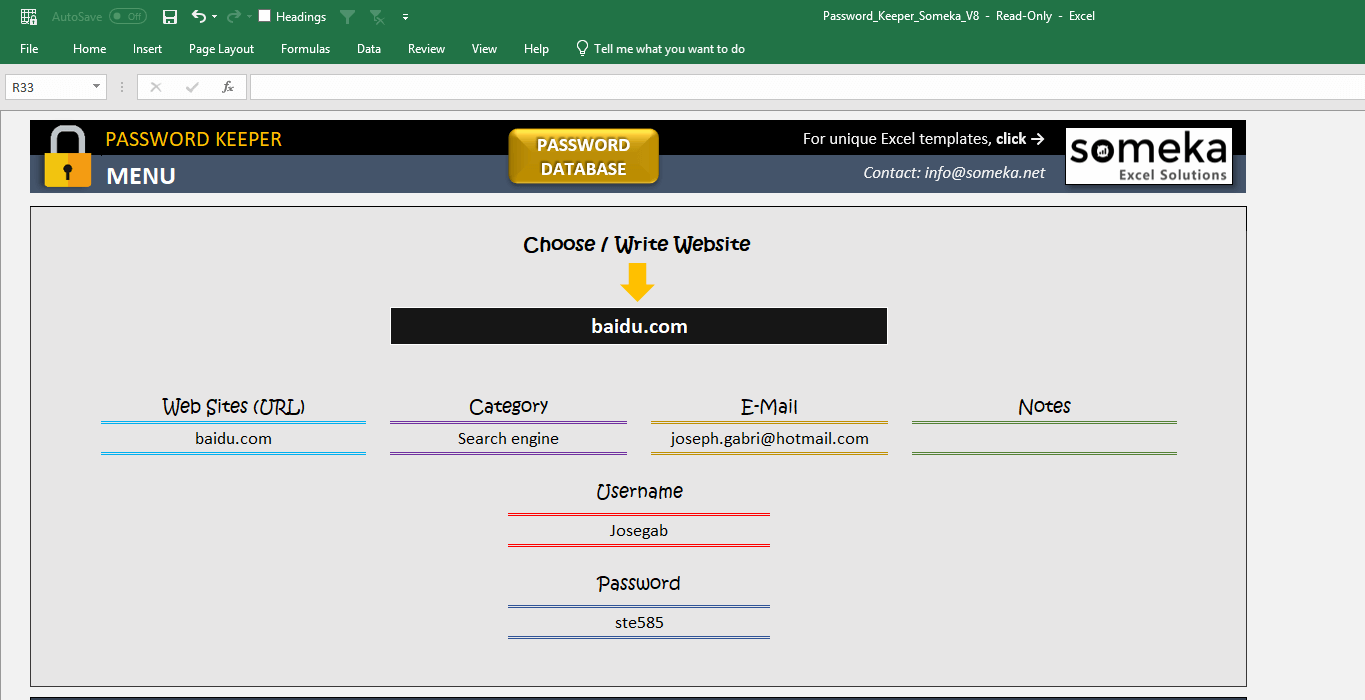Screen dimensions: 1365x700
Task: Click the Enter checkmark icon in formula bar
Action: click(x=192, y=87)
